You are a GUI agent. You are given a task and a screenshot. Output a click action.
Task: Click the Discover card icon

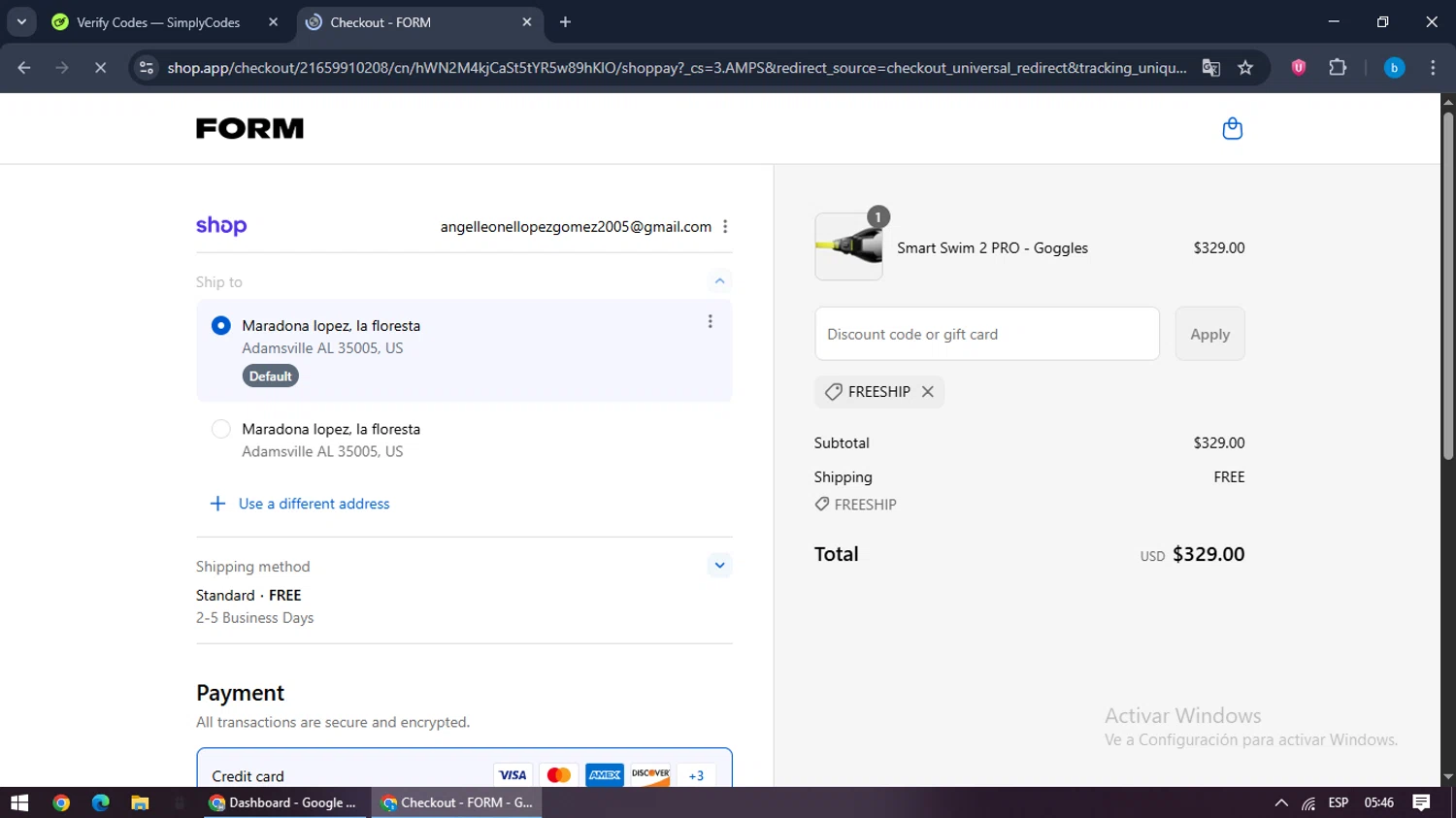click(650, 774)
